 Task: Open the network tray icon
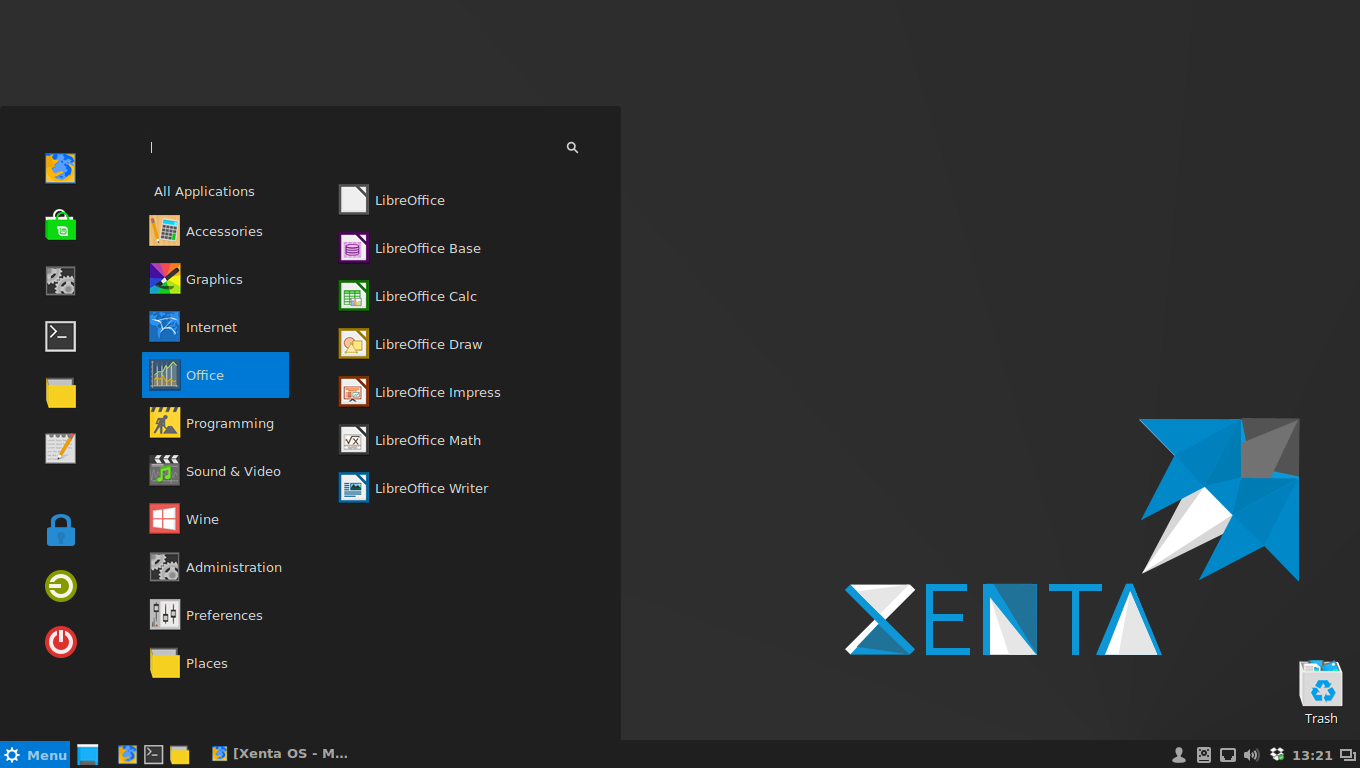click(1227, 754)
